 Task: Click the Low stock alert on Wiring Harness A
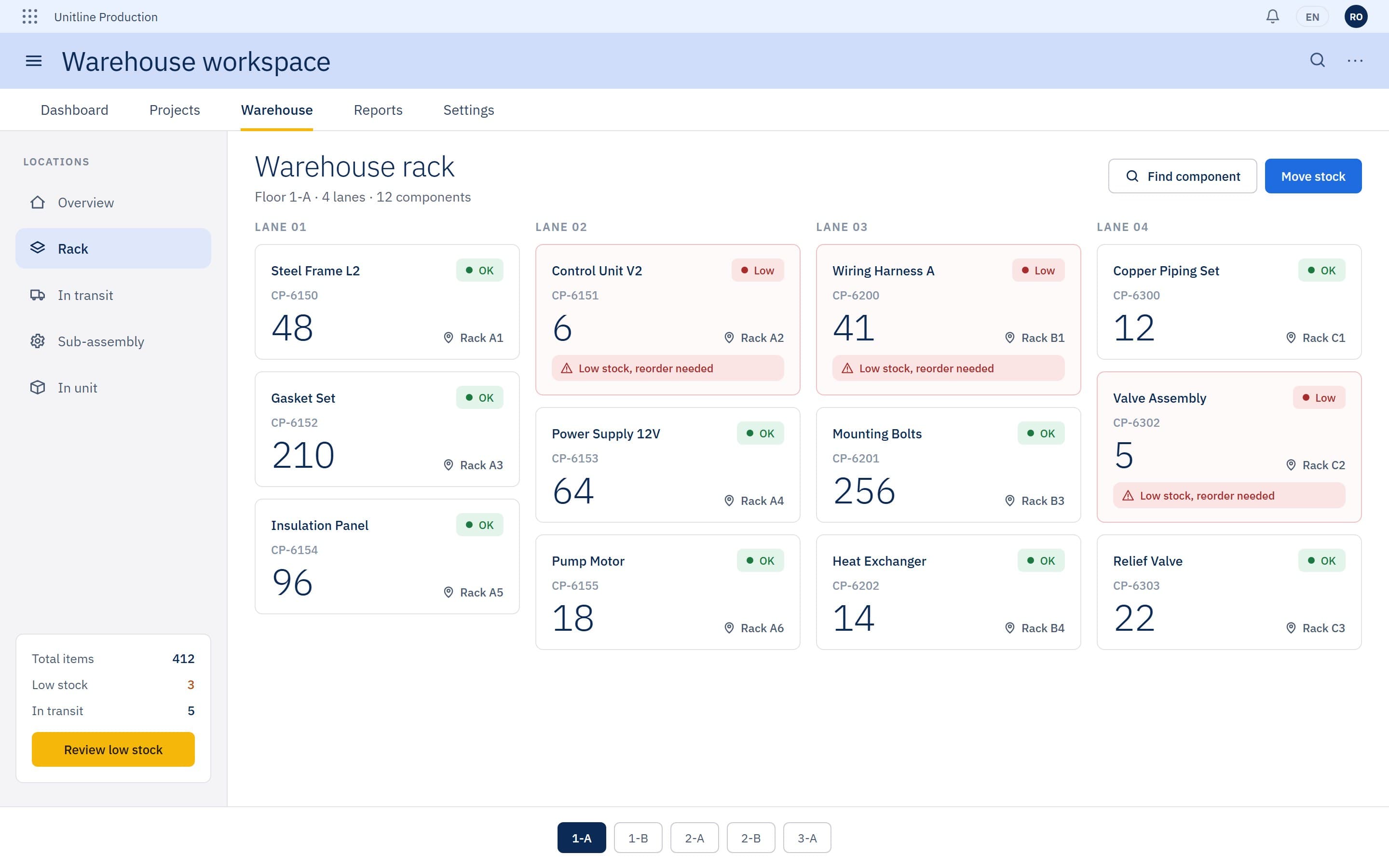tap(948, 368)
